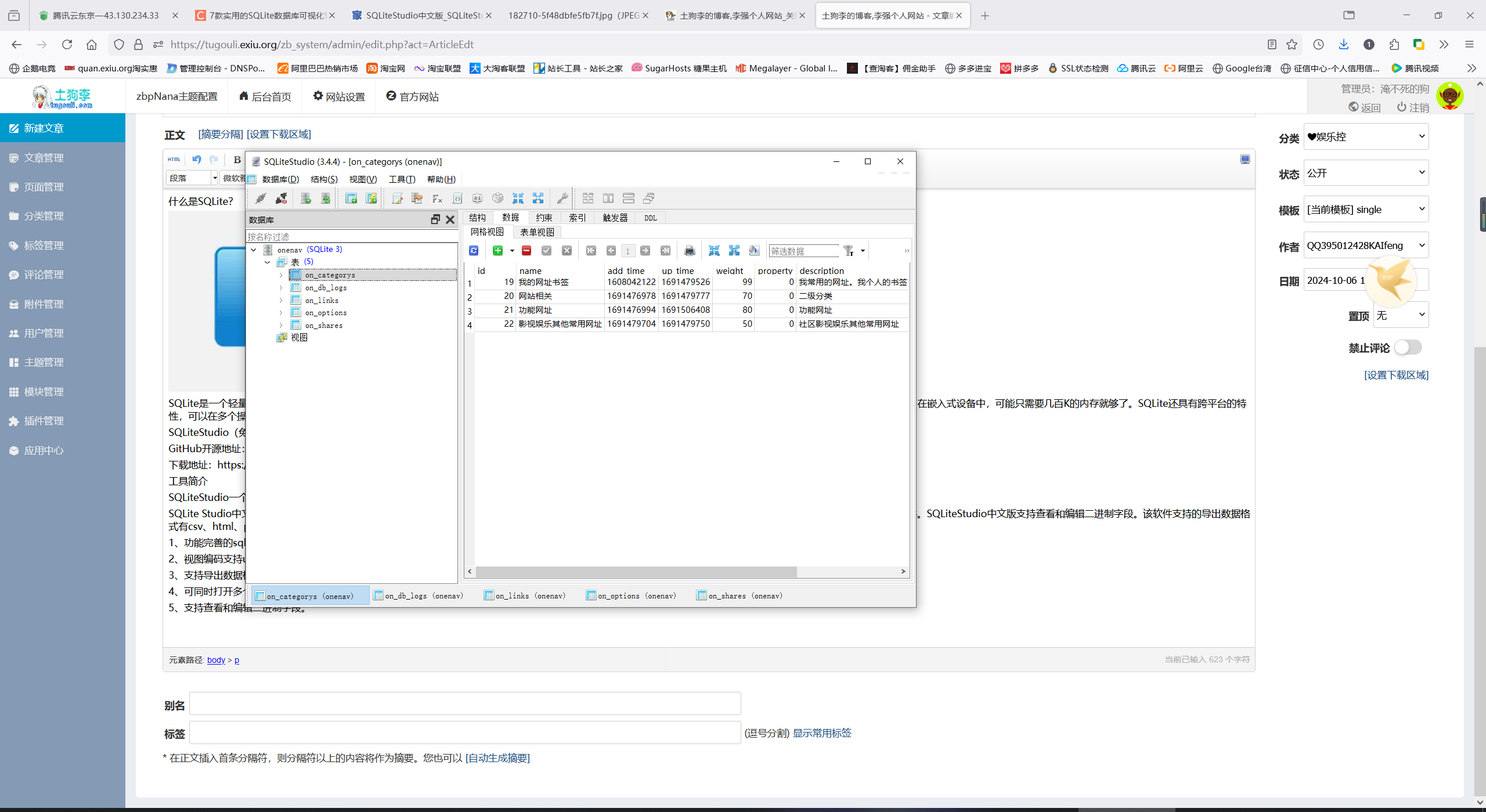Viewport: 1486px width, 812px height.
Task: Close the 数据库 side panel
Action: click(450, 219)
